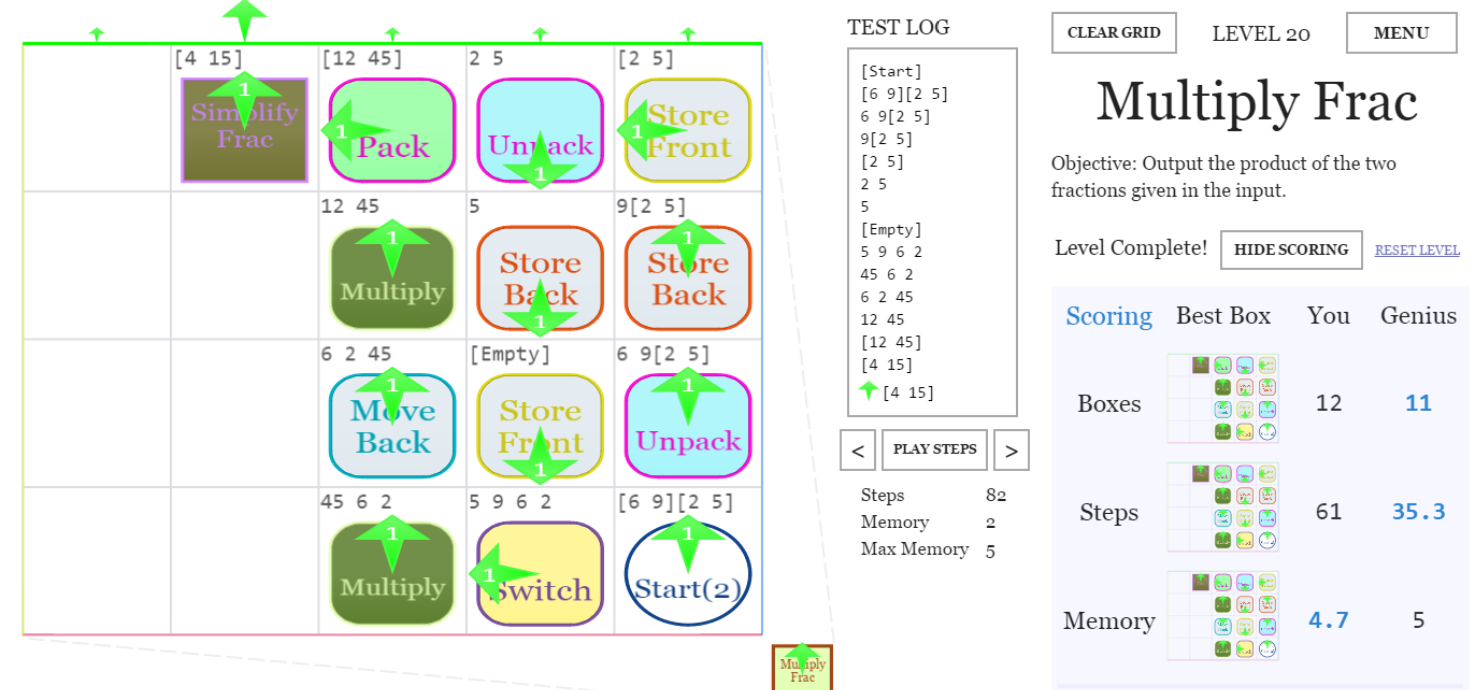The width and height of the screenshot is (1472, 690).
Task: Click the [Start] entry in test log
Action: (891, 71)
